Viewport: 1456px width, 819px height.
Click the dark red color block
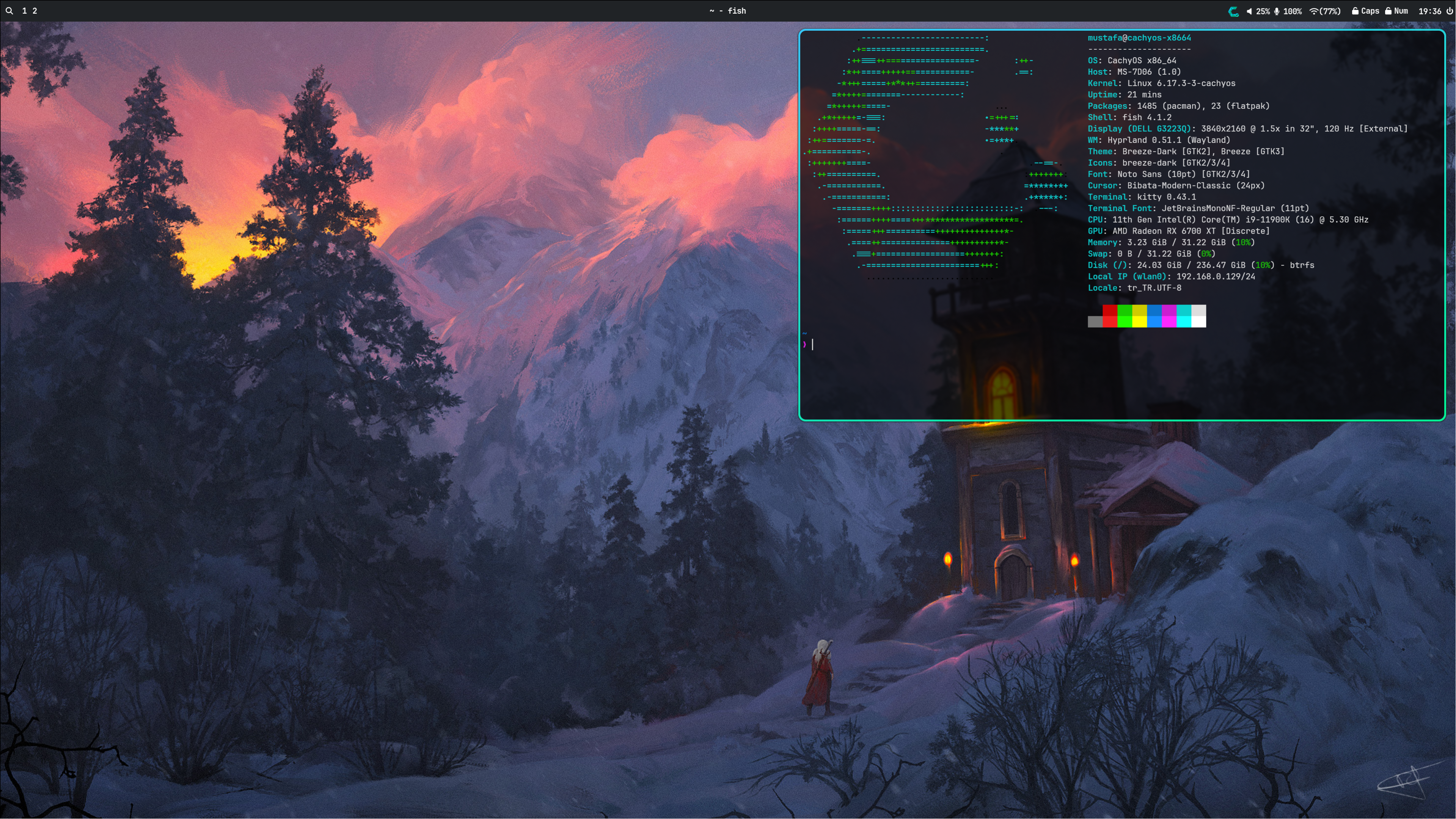click(1109, 310)
